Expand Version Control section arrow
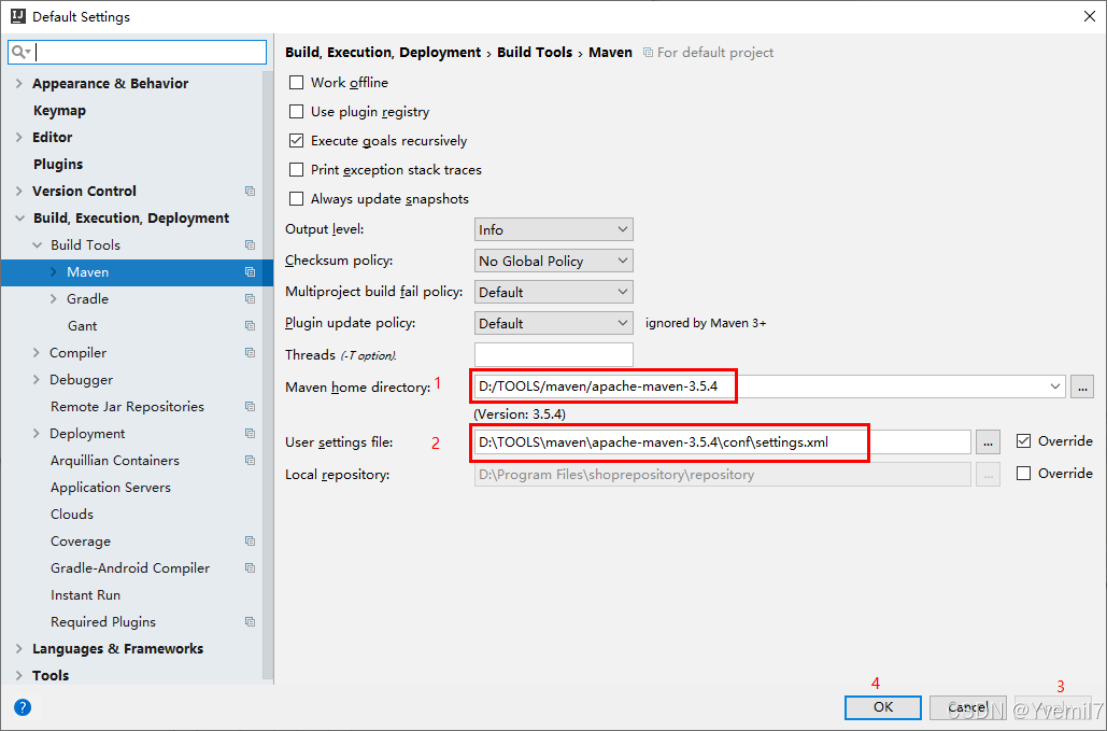This screenshot has height=731, width=1108. (19, 191)
